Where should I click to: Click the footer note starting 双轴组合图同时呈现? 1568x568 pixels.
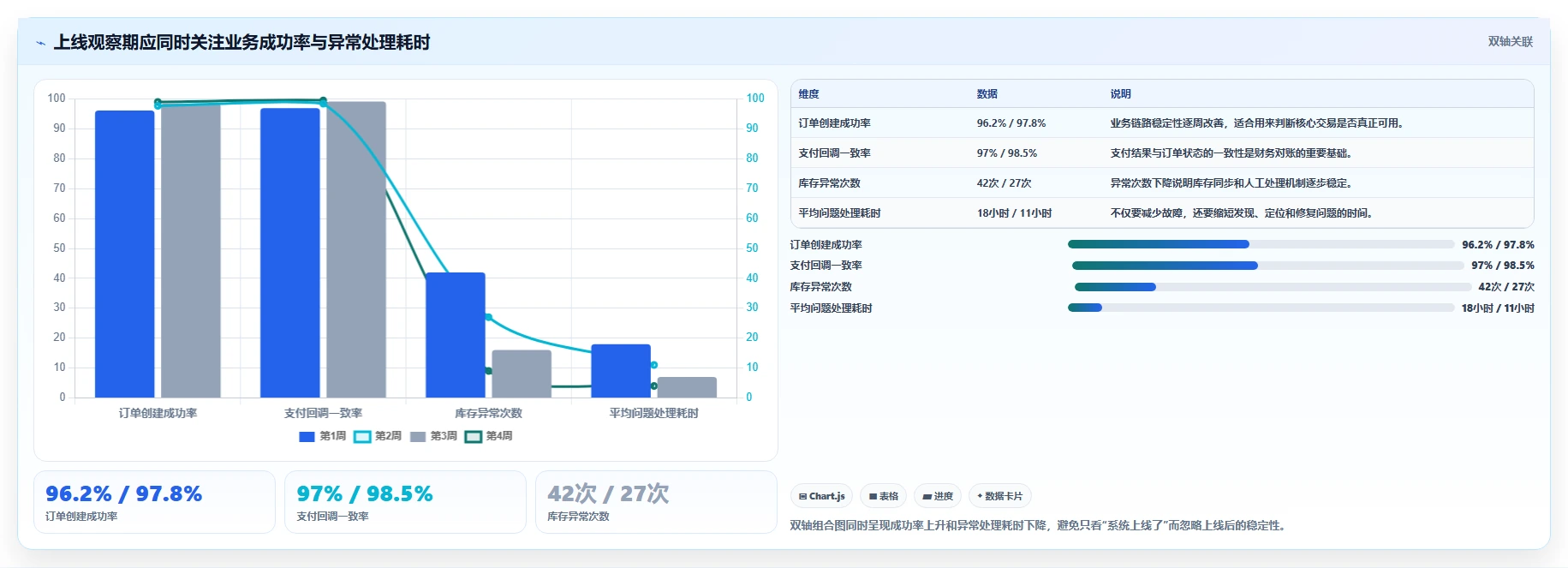coord(1040,525)
